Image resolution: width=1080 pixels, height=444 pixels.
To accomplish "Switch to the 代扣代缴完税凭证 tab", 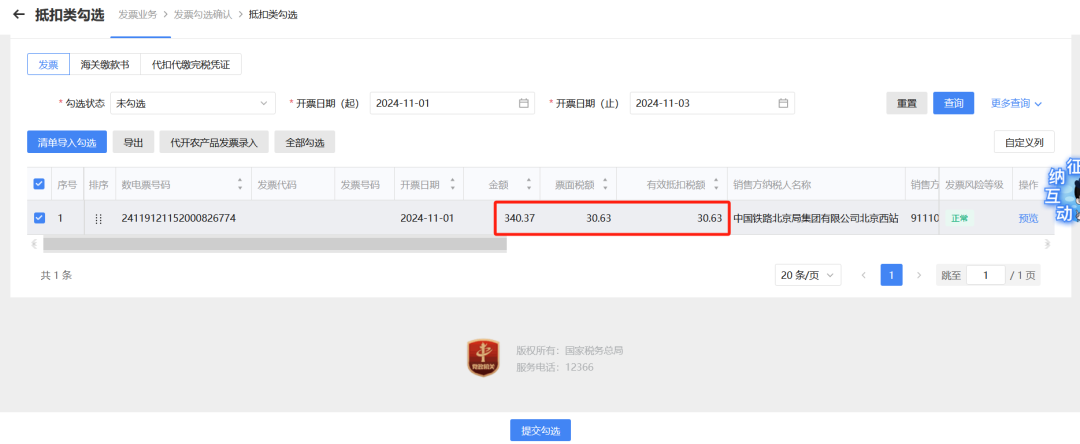I will [x=191, y=64].
